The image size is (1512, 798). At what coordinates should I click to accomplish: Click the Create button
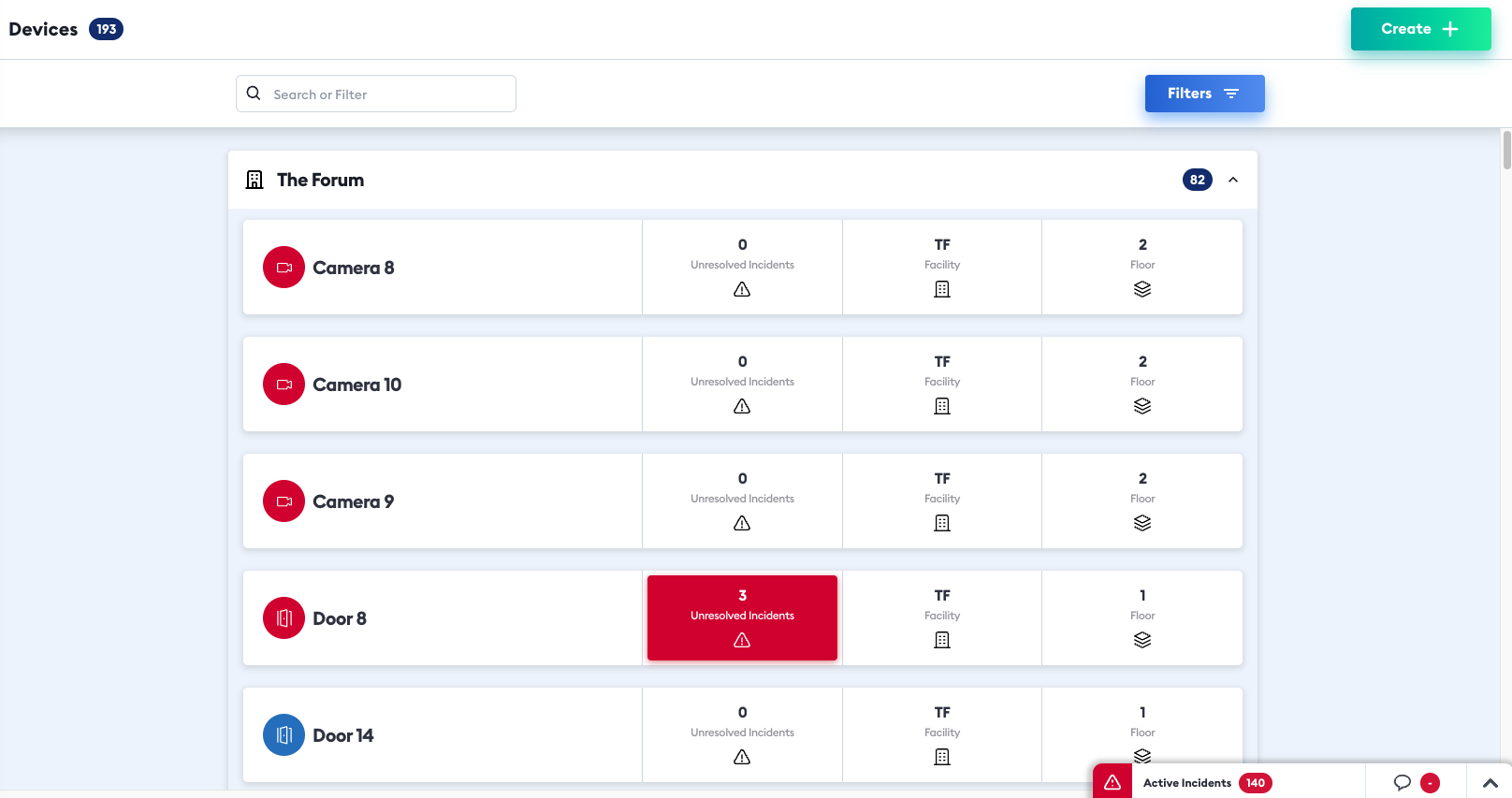[x=1421, y=29]
